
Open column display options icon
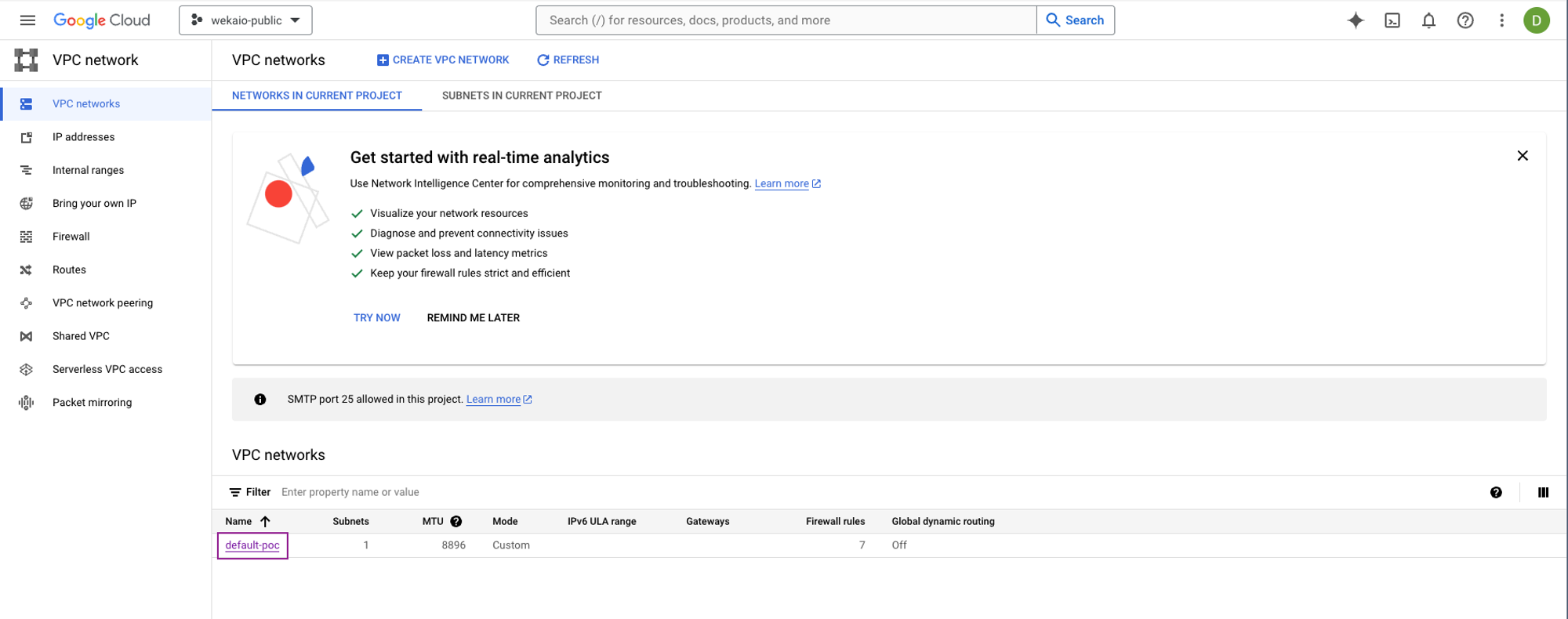(x=1543, y=492)
